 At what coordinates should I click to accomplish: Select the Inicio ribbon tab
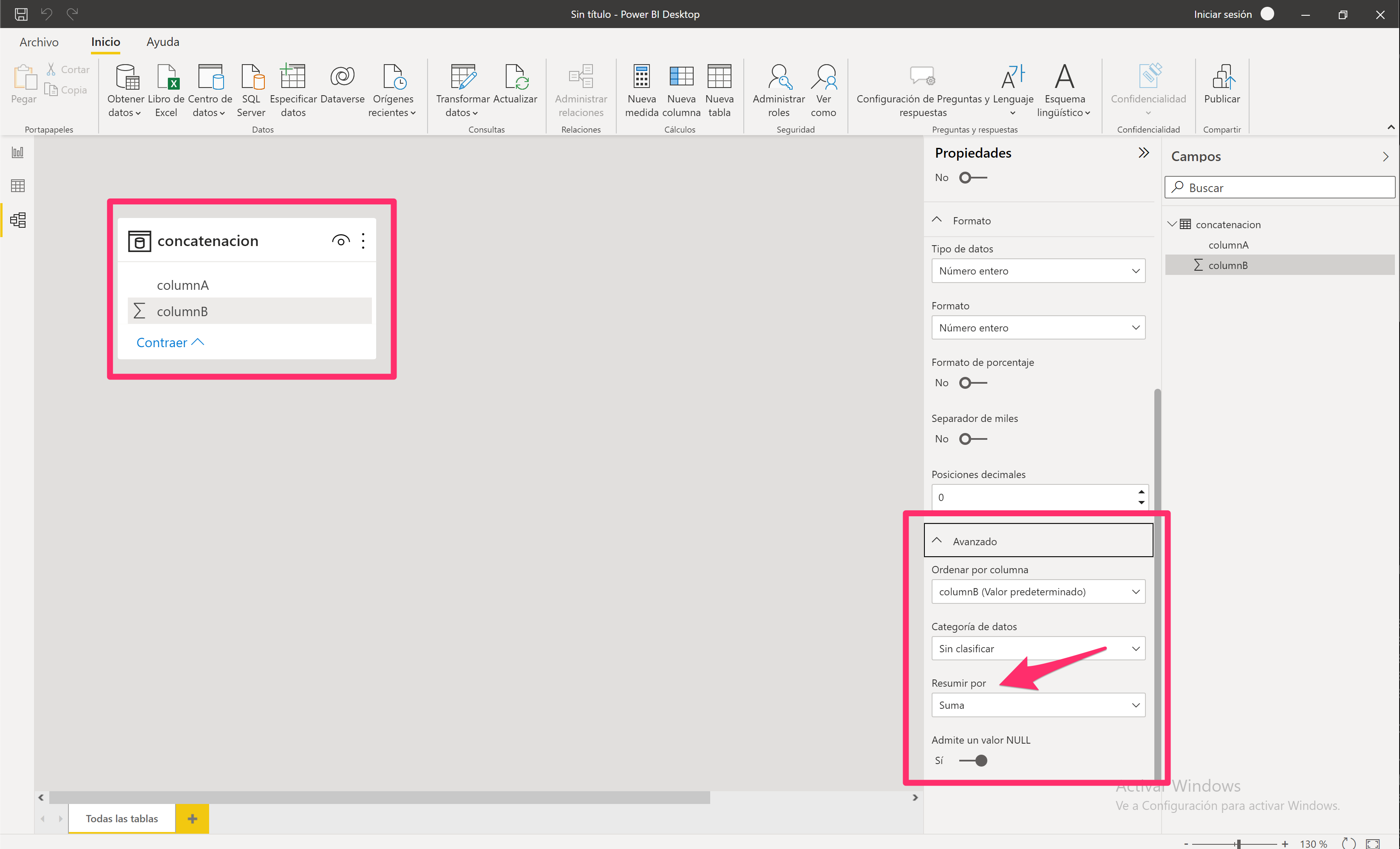(106, 42)
